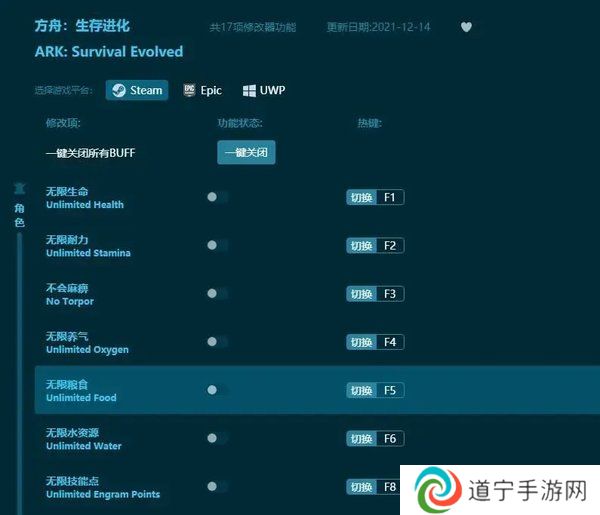Click the 'ARK: Survival Evolved' title
This screenshot has height=515, width=600.
click(x=109, y=52)
